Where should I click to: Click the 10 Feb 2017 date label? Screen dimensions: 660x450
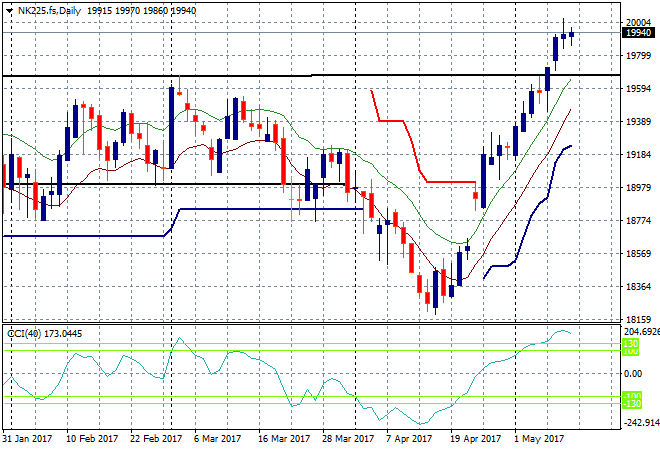[x=92, y=439]
